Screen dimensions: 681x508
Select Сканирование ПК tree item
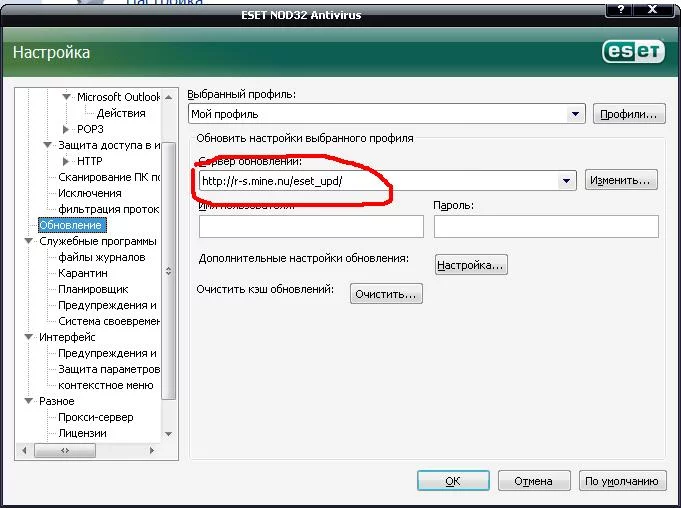(109, 177)
